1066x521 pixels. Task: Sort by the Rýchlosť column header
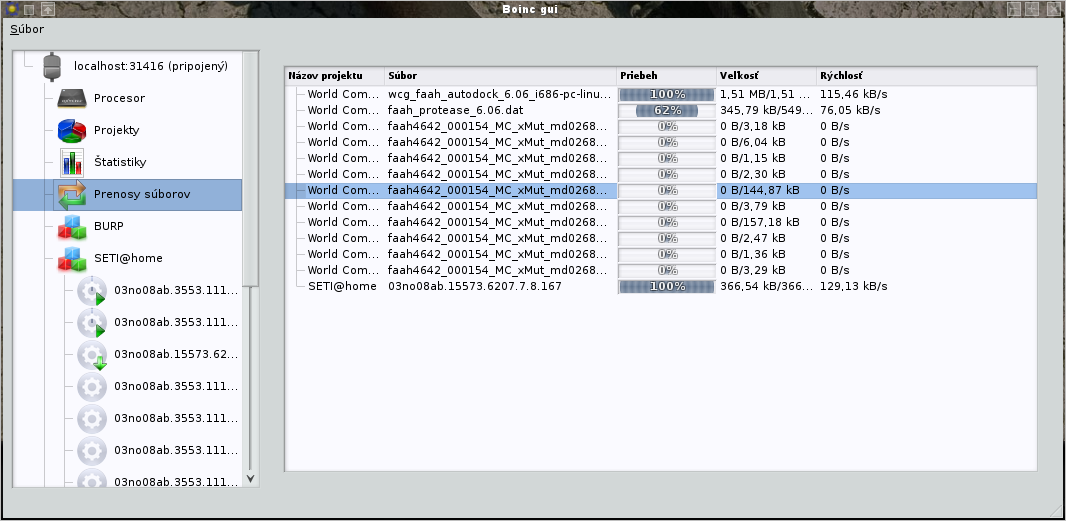(x=927, y=76)
